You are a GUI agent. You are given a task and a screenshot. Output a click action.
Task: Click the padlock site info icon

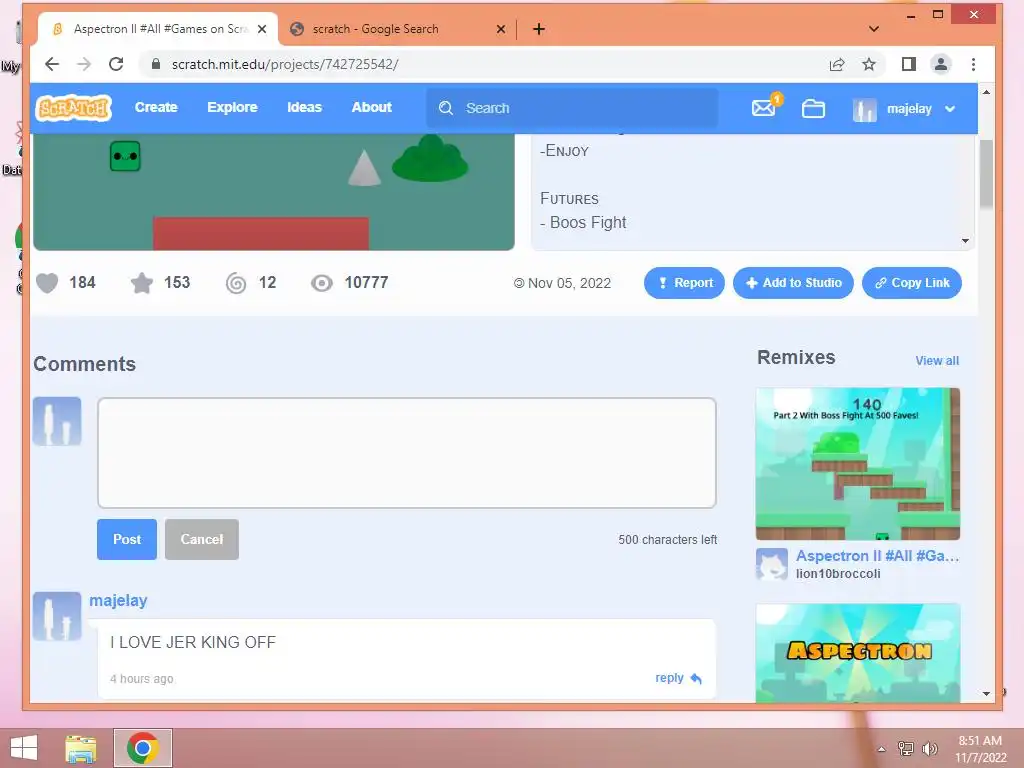click(x=155, y=64)
